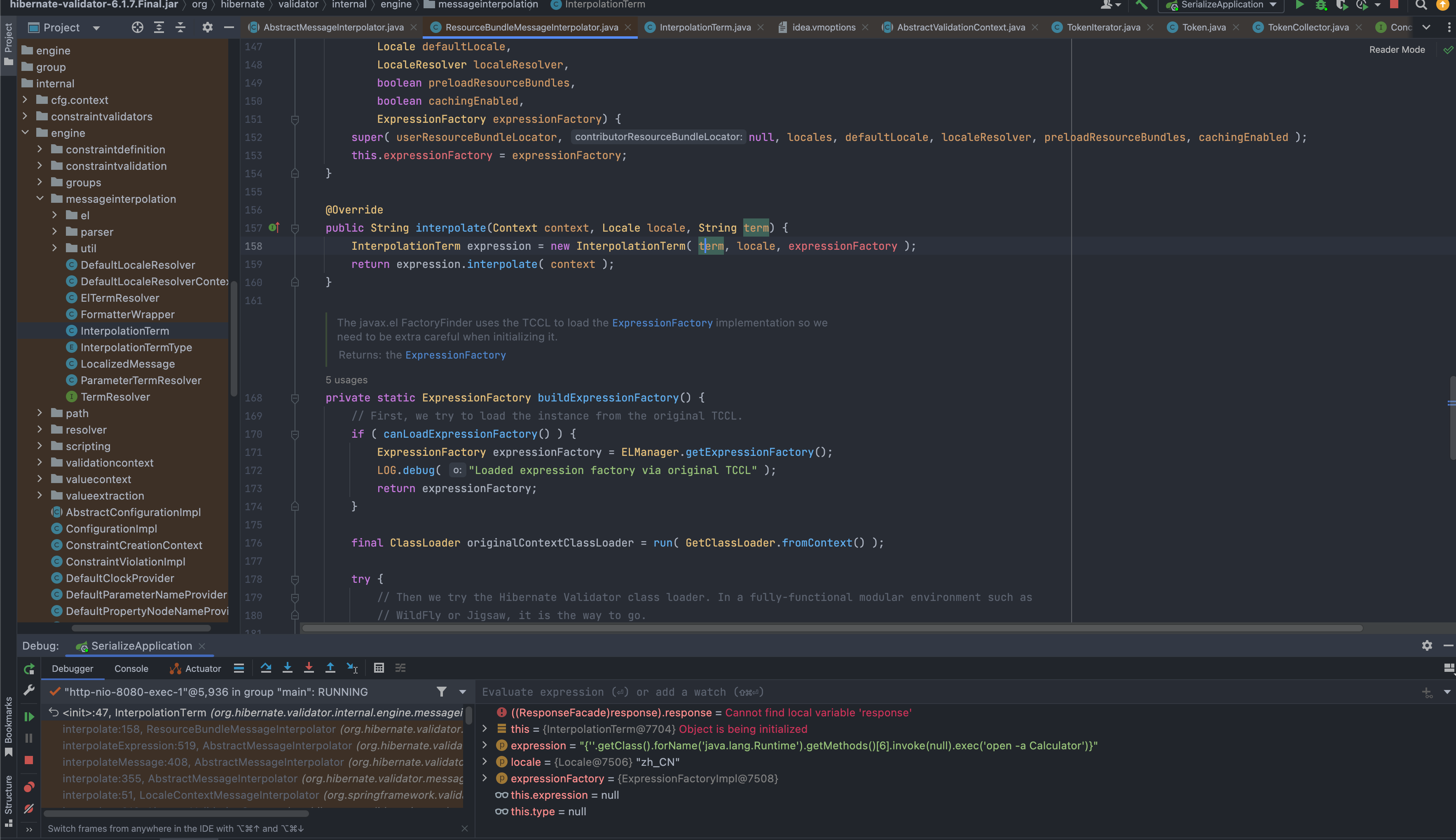Image resolution: width=1456 pixels, height=840 pixels.
Task: Click the ExpressionFactory link in Returns doc
Action: coord(455,355)
